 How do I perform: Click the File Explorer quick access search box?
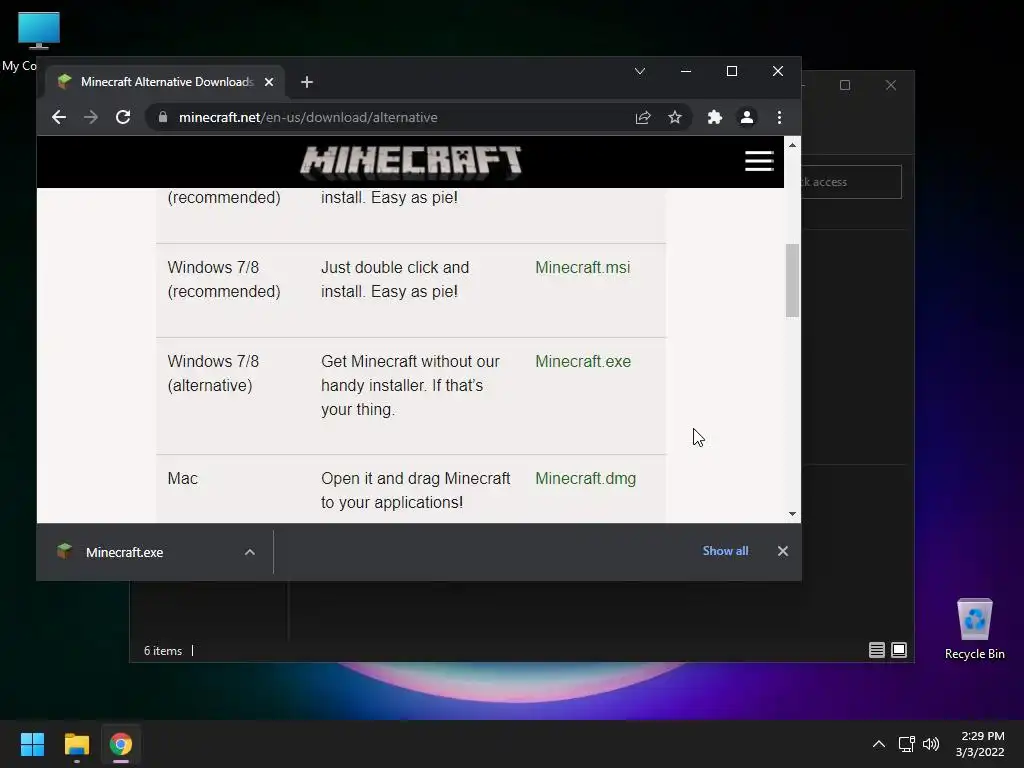pyautogui.click(x=851, y=182)
